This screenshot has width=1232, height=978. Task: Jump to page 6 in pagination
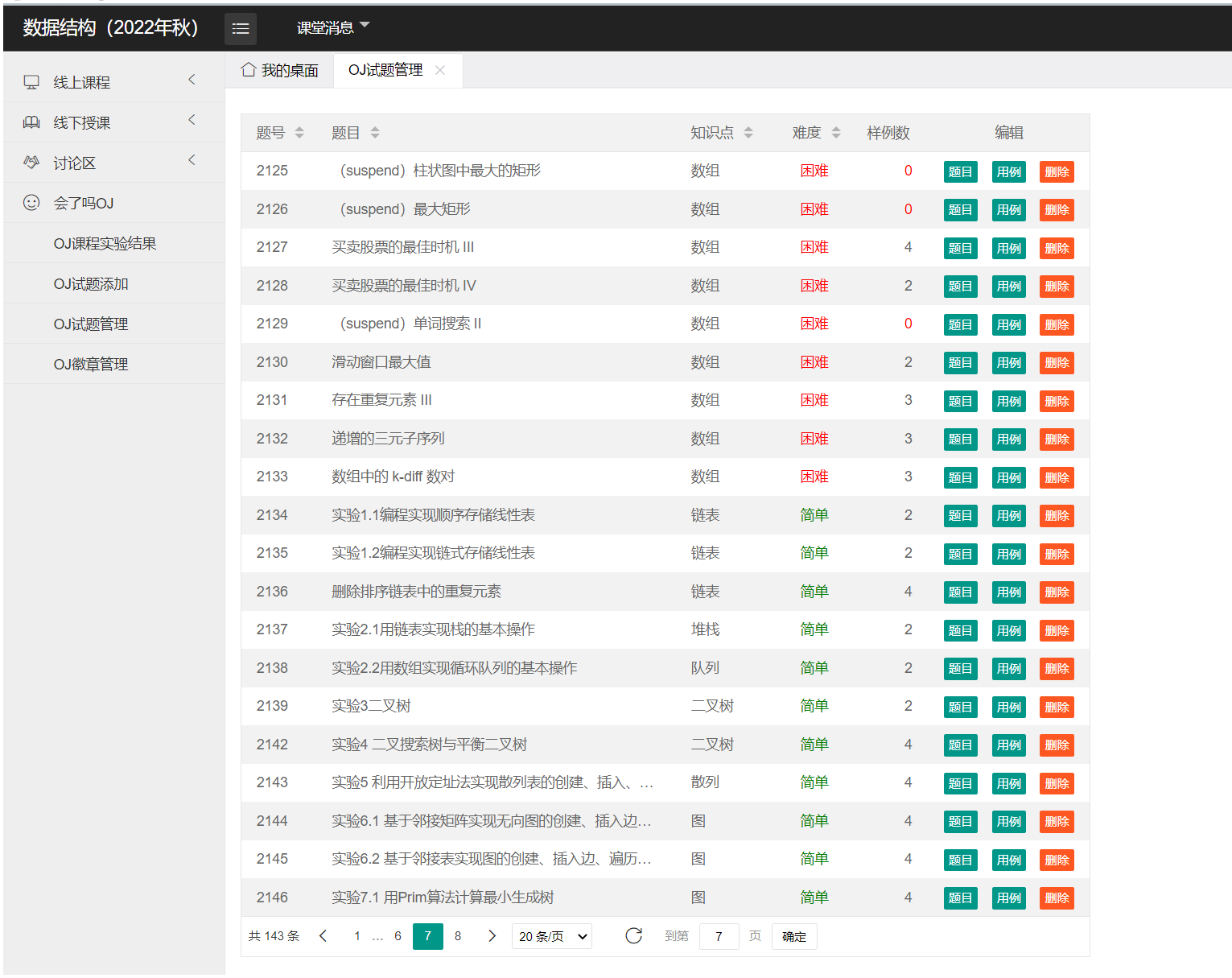(398, 936)
